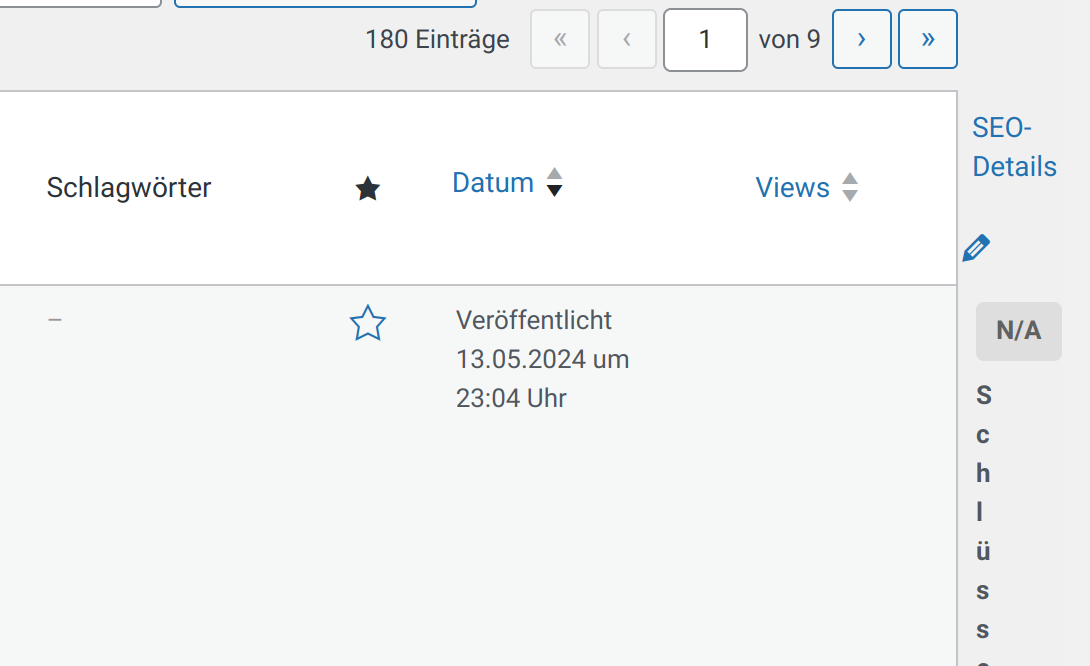
Task: Click the first page double-arrow button
Action: 560,39
